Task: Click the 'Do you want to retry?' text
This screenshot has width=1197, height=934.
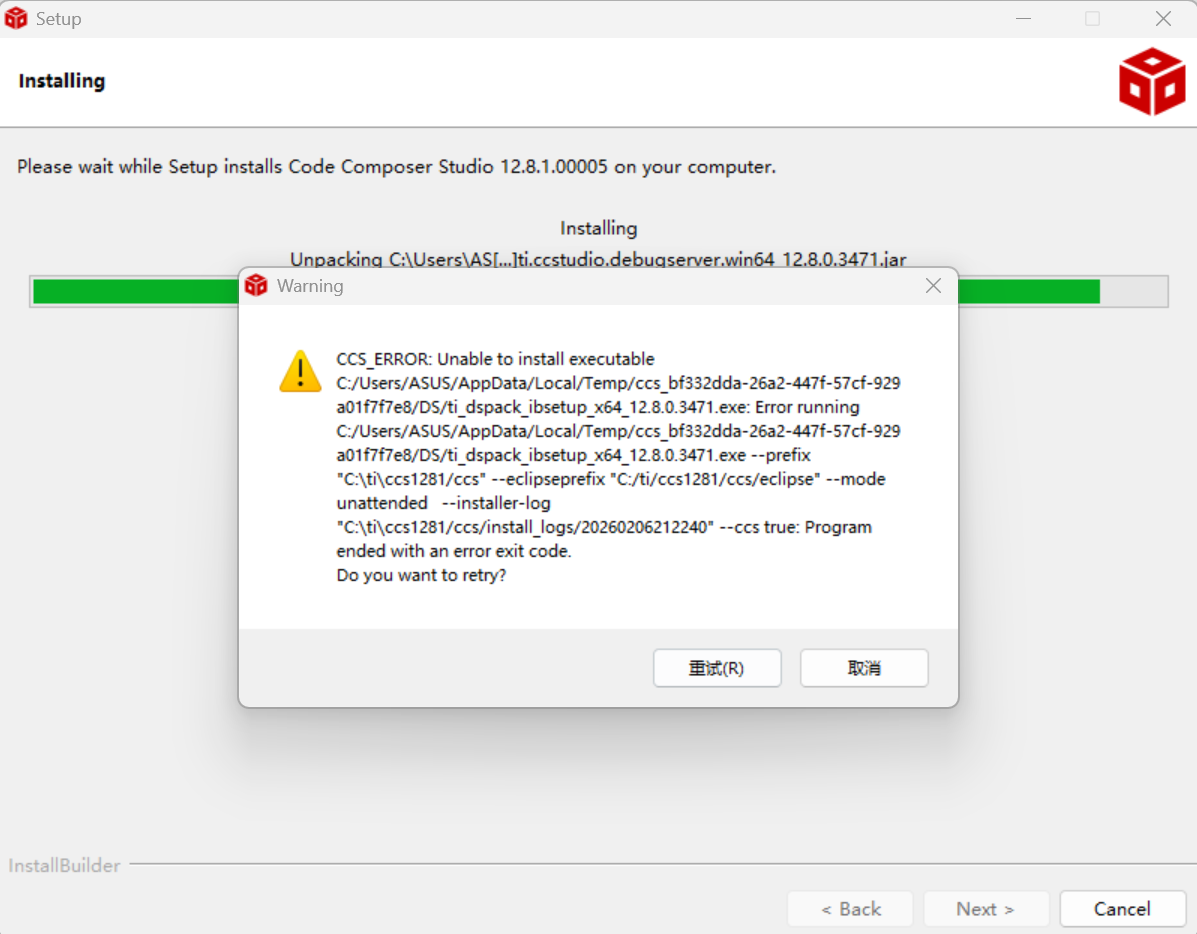Action: (421, 575)
